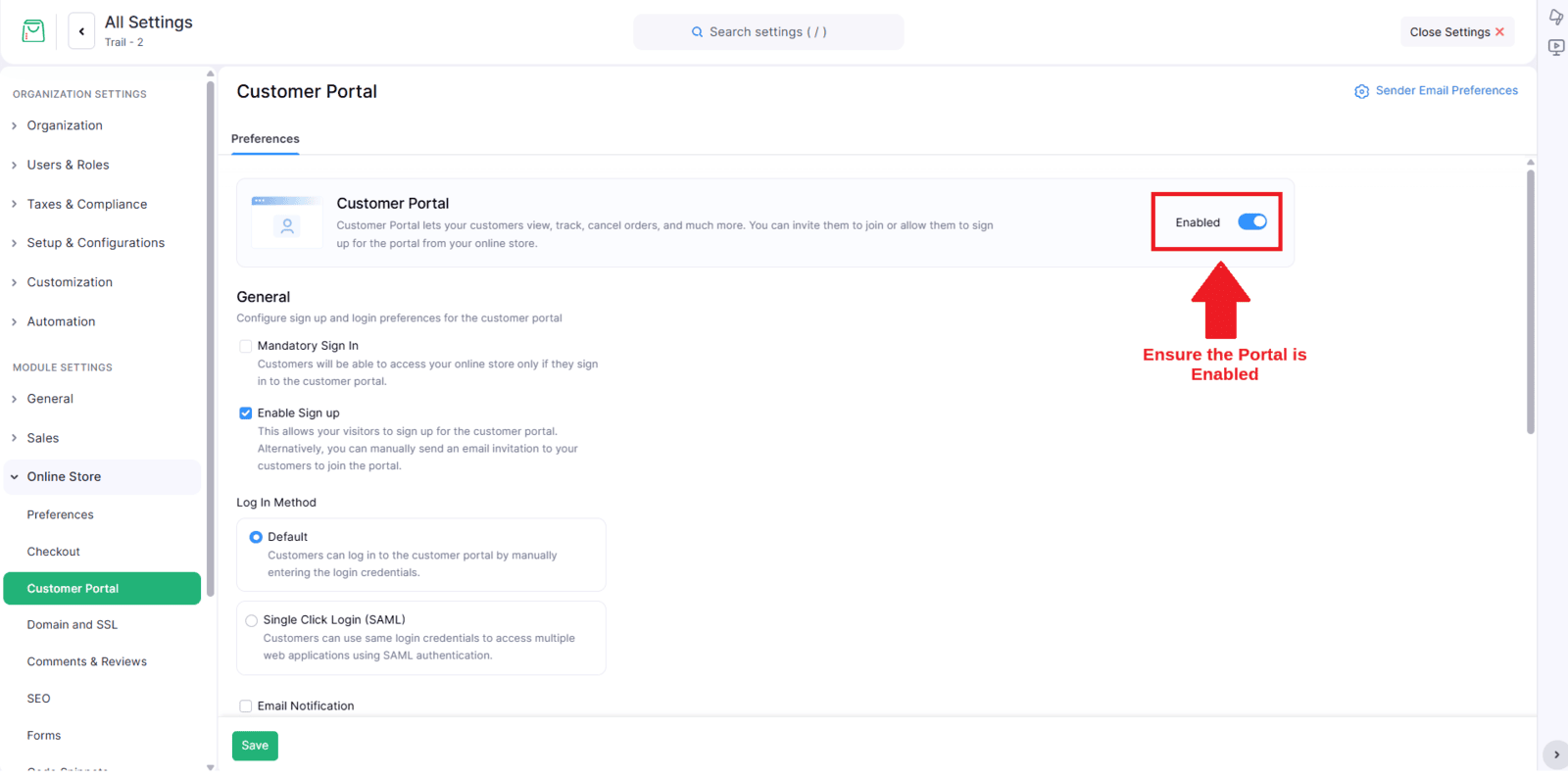This screenshot has height=778, width=1568.
Task: Expand the right side panel arrow
Action: click(1555, 754)
